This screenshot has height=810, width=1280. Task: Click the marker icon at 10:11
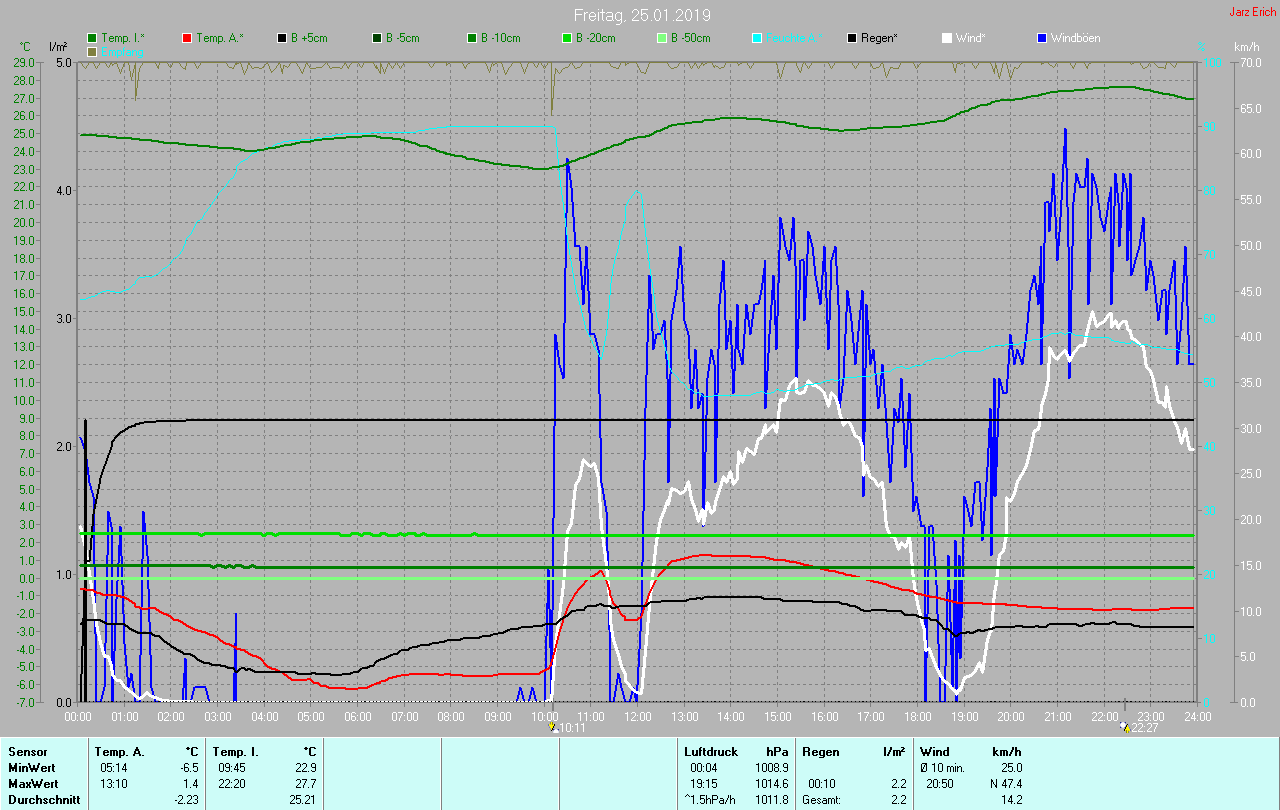(x=553, y=728)
